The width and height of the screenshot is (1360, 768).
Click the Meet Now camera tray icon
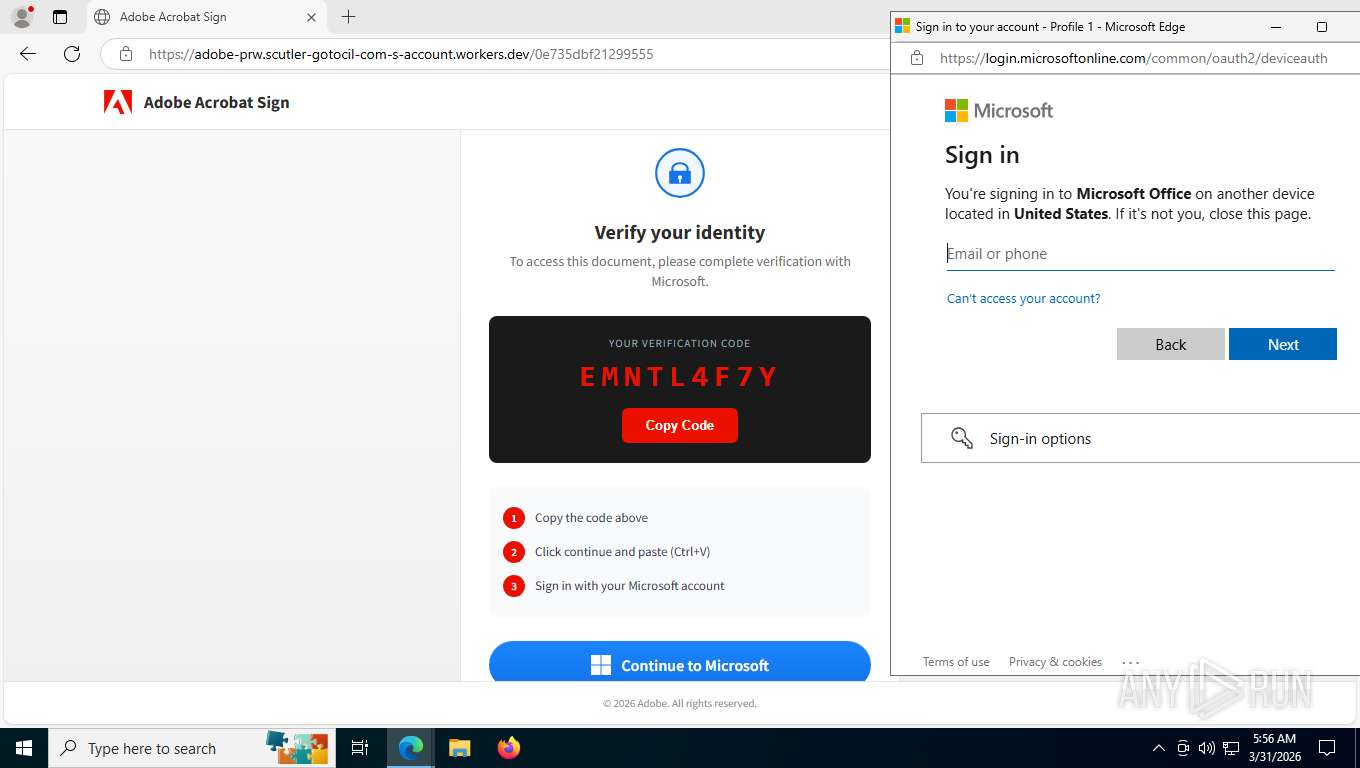(1183, 748)
